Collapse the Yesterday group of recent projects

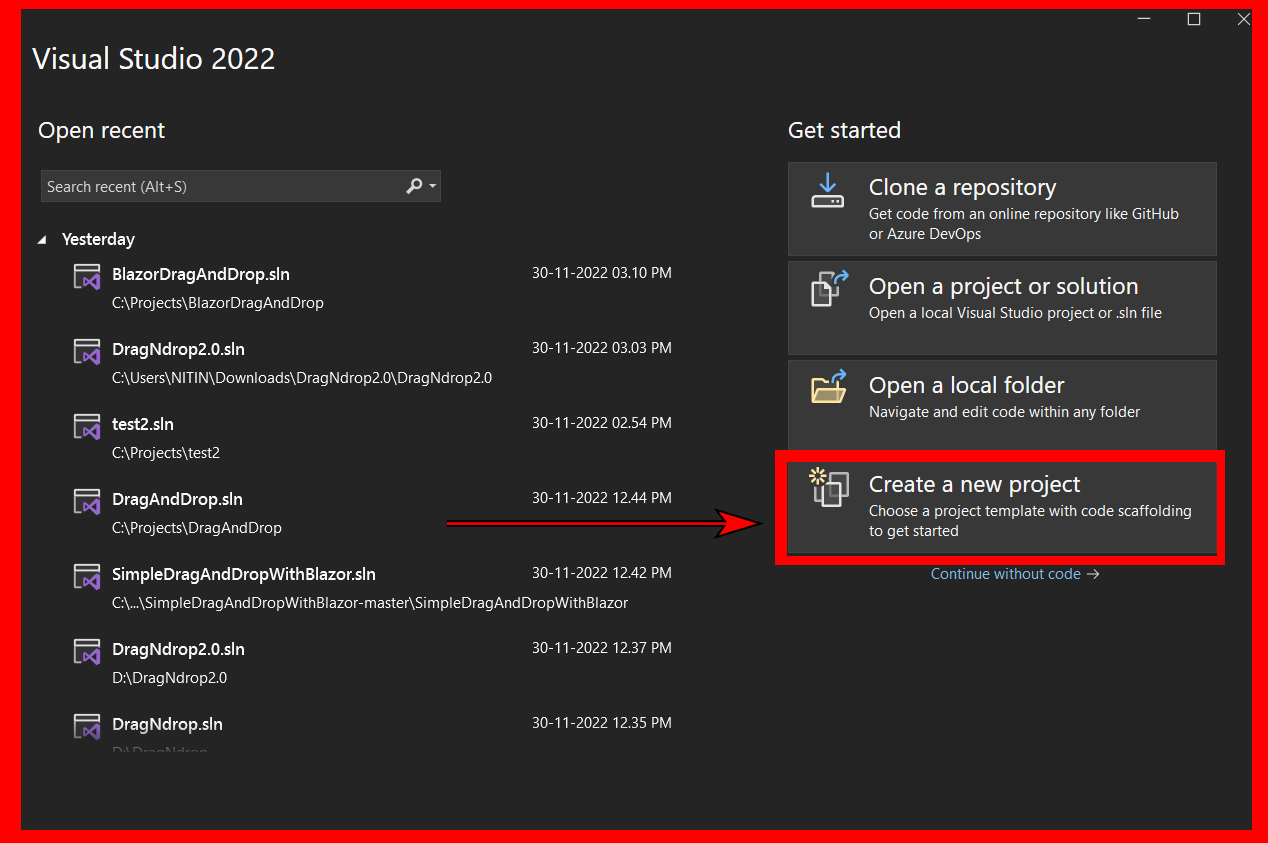click(41, 238)
